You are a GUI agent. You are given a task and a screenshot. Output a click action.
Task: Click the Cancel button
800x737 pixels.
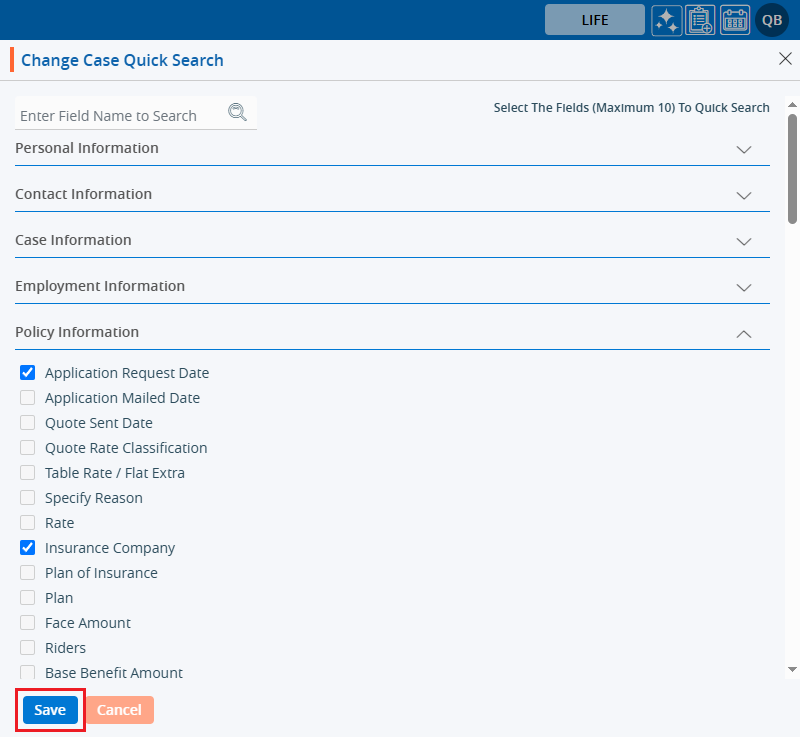pos(119,710)
